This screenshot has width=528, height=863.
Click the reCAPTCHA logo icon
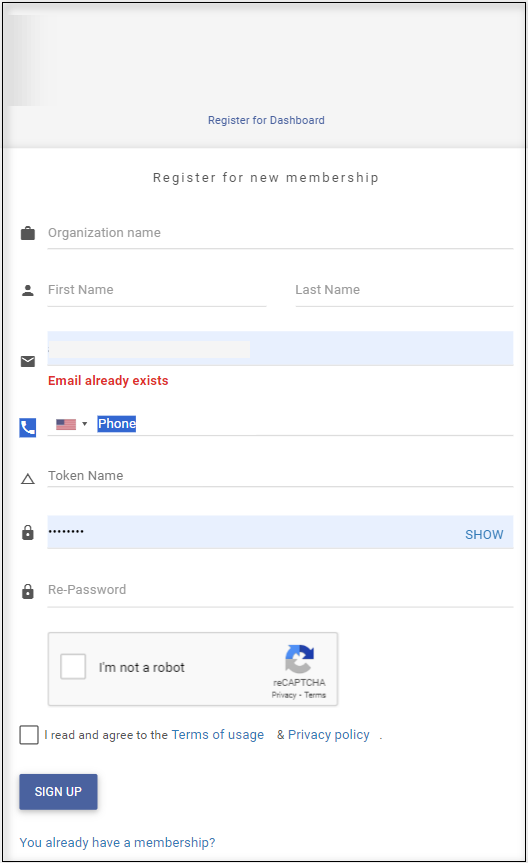point(299,659)
